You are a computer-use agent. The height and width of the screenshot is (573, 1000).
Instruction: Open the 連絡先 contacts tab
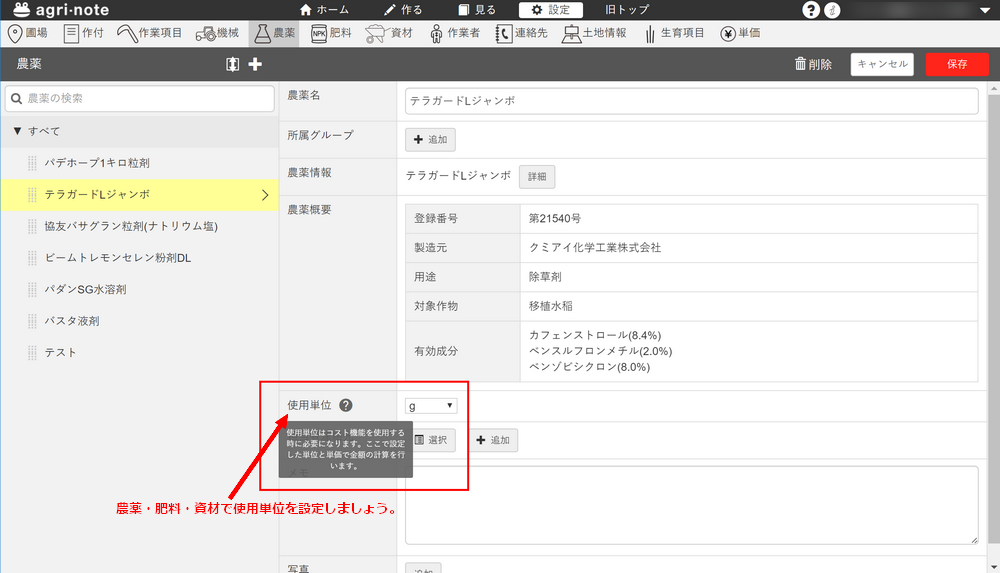[x=521, y=33]
